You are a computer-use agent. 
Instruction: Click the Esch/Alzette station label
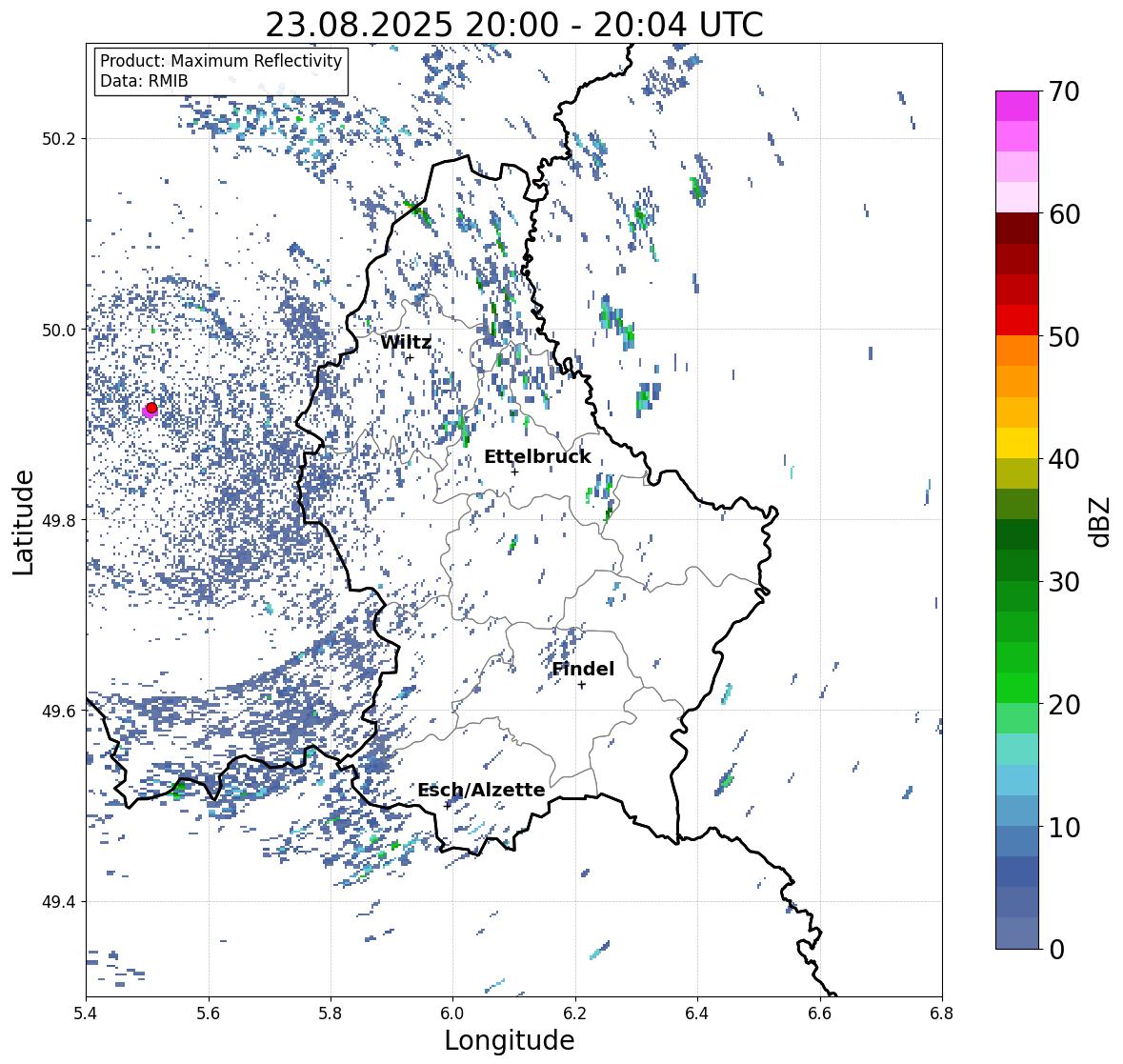pos(481,790)
